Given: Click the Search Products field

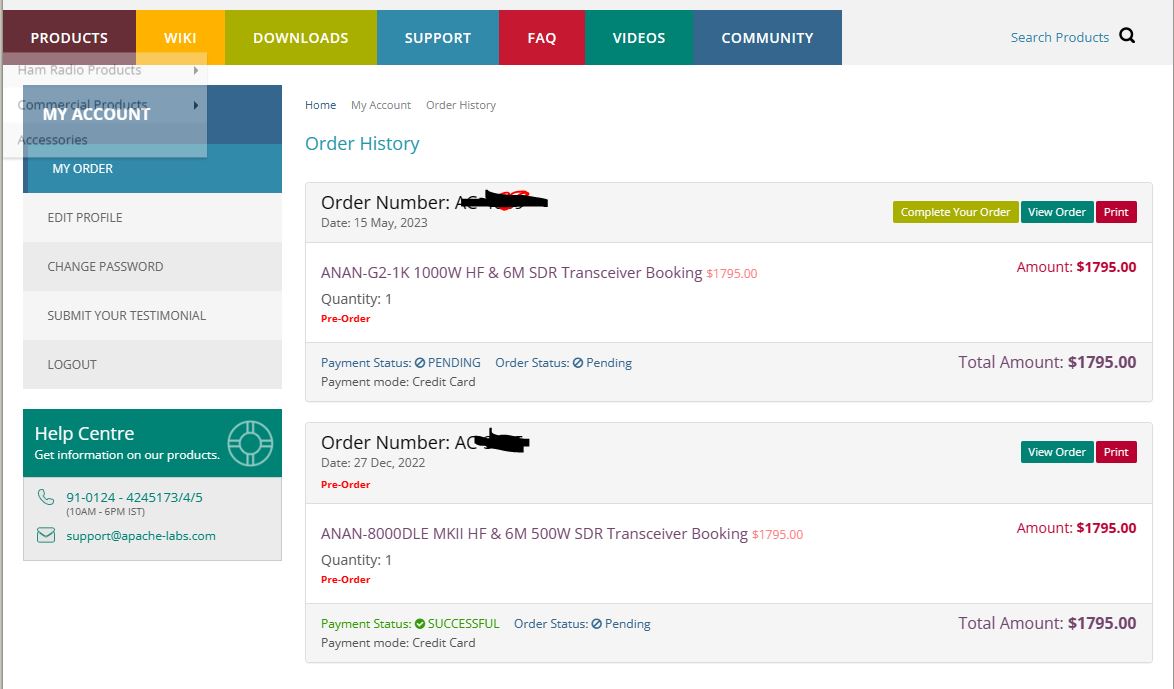Looking at the screenshot, I should 1059,37.
